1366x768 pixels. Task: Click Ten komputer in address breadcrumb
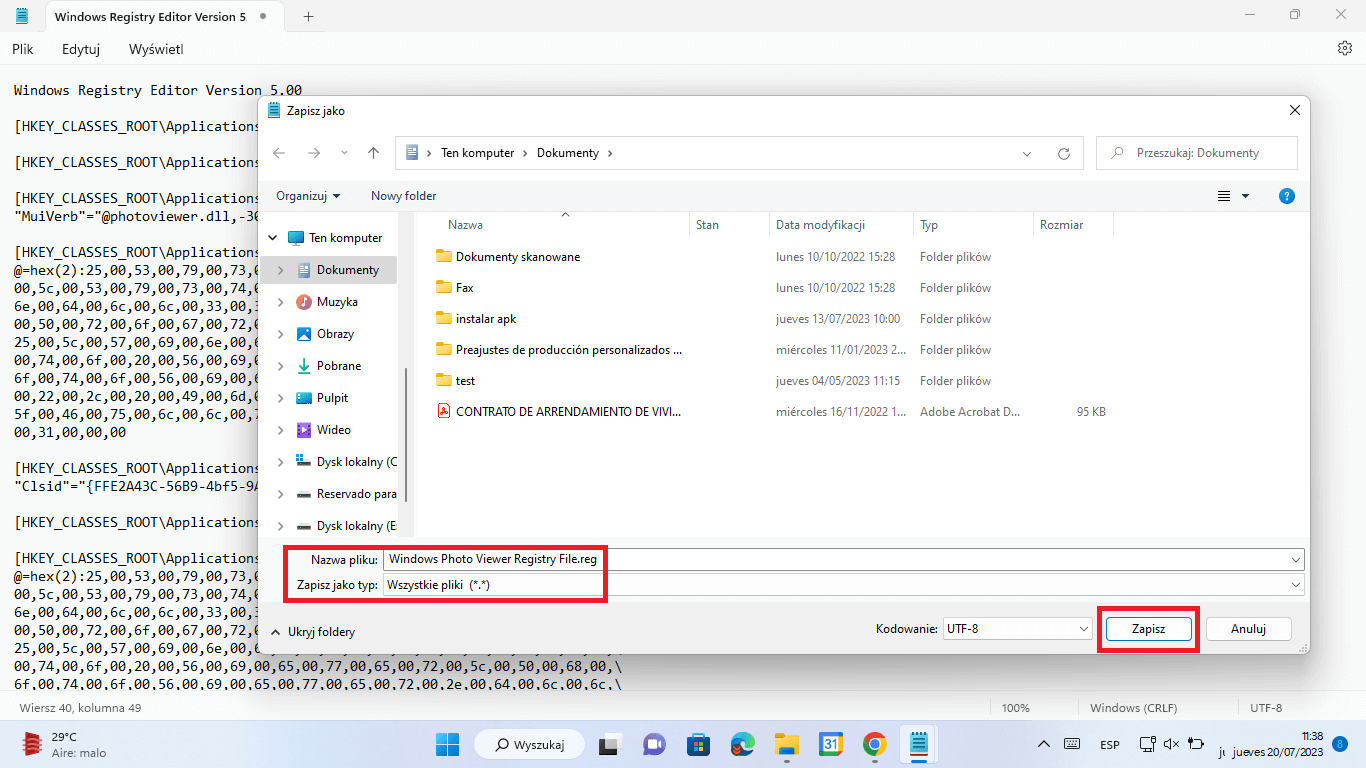coord(477,153)
